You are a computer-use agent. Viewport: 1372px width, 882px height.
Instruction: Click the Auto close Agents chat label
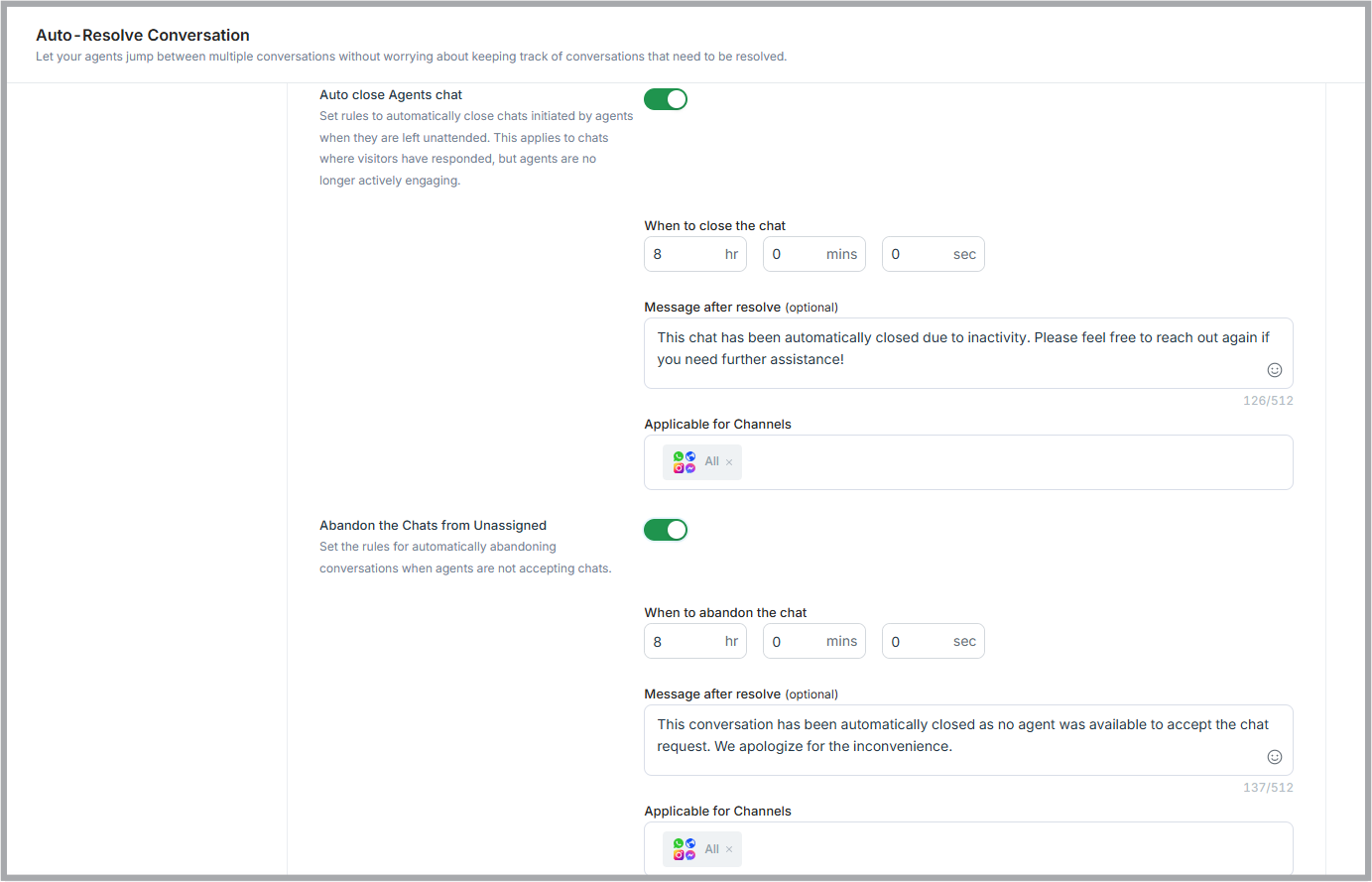click(x=391, y=95)
